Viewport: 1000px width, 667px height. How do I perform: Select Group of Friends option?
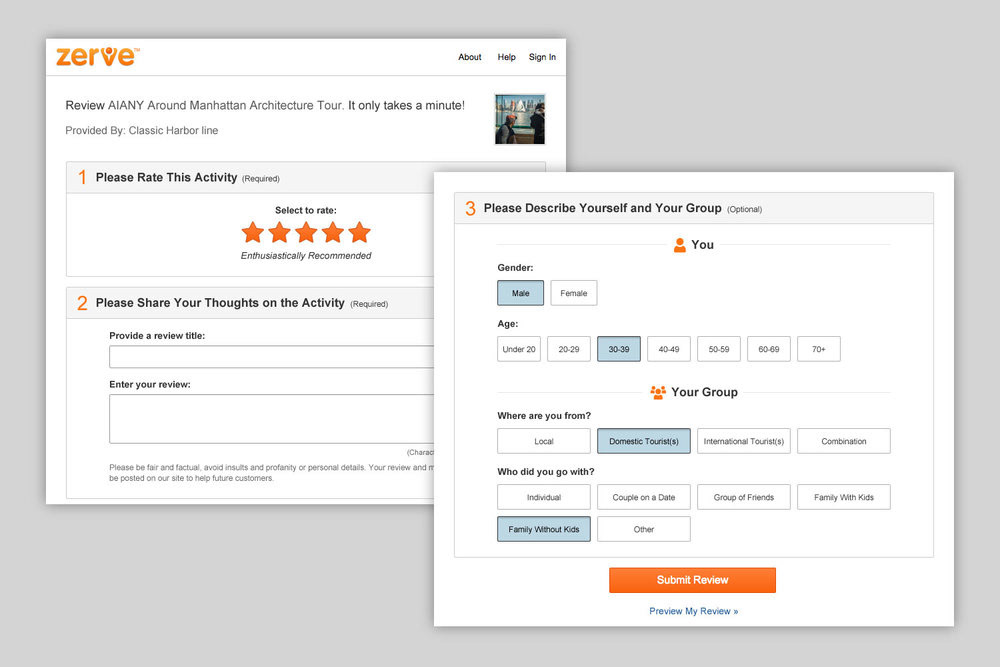coord(744,497)
